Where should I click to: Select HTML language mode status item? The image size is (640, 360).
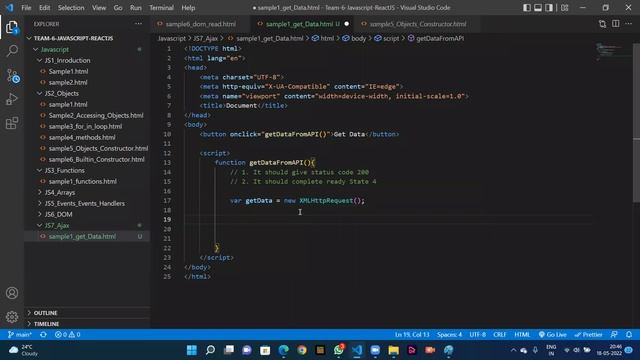point(522,335)
